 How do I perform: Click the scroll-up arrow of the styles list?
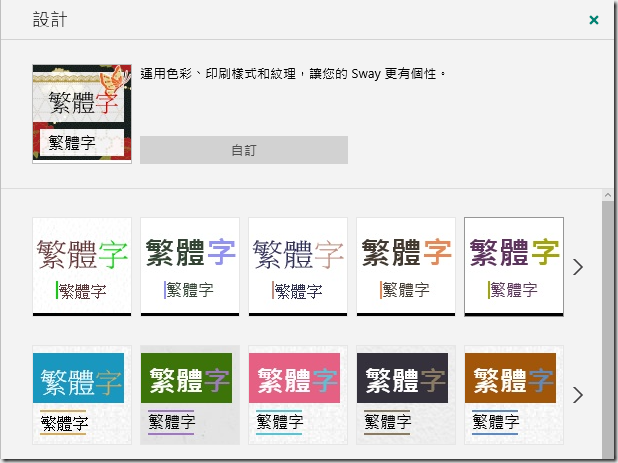pos(607,195)
